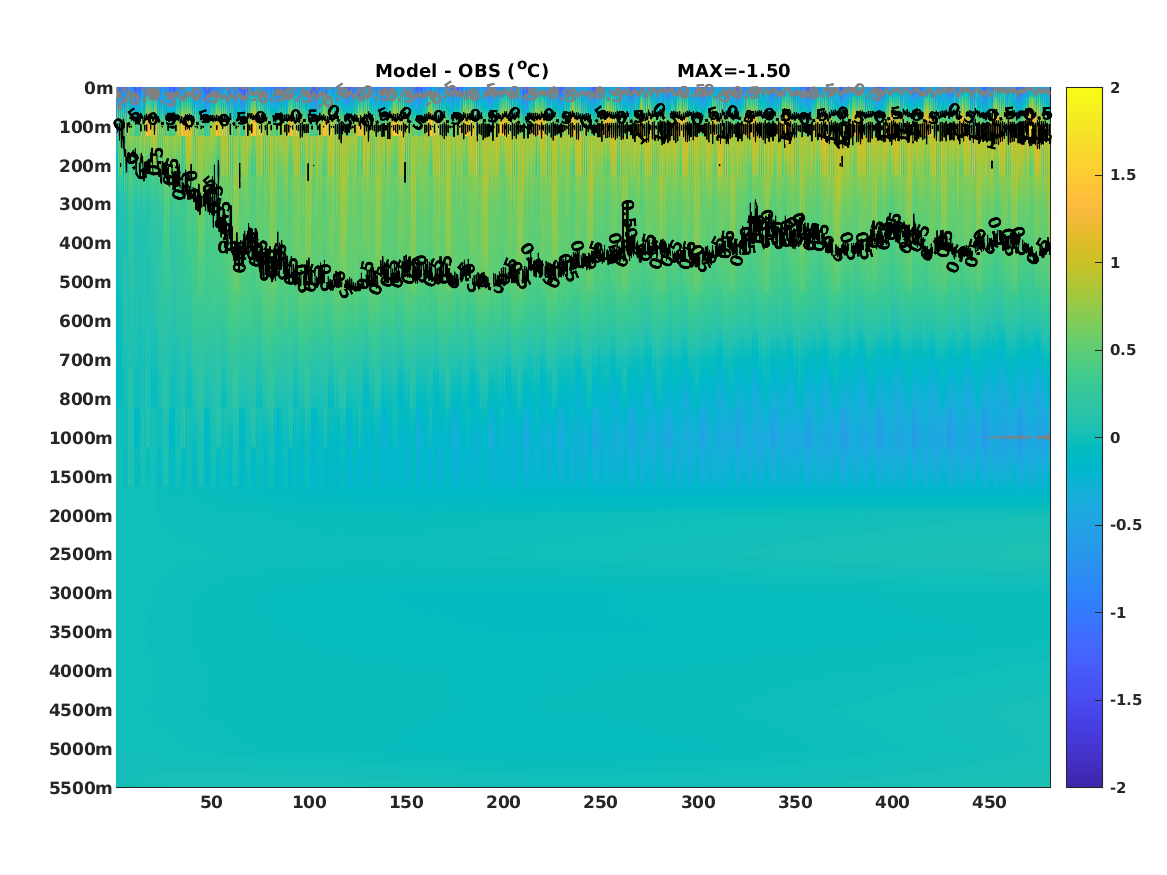Click the '3500m' depth axis label
This screenshot has width=1167, height=875.
point(81,632)
